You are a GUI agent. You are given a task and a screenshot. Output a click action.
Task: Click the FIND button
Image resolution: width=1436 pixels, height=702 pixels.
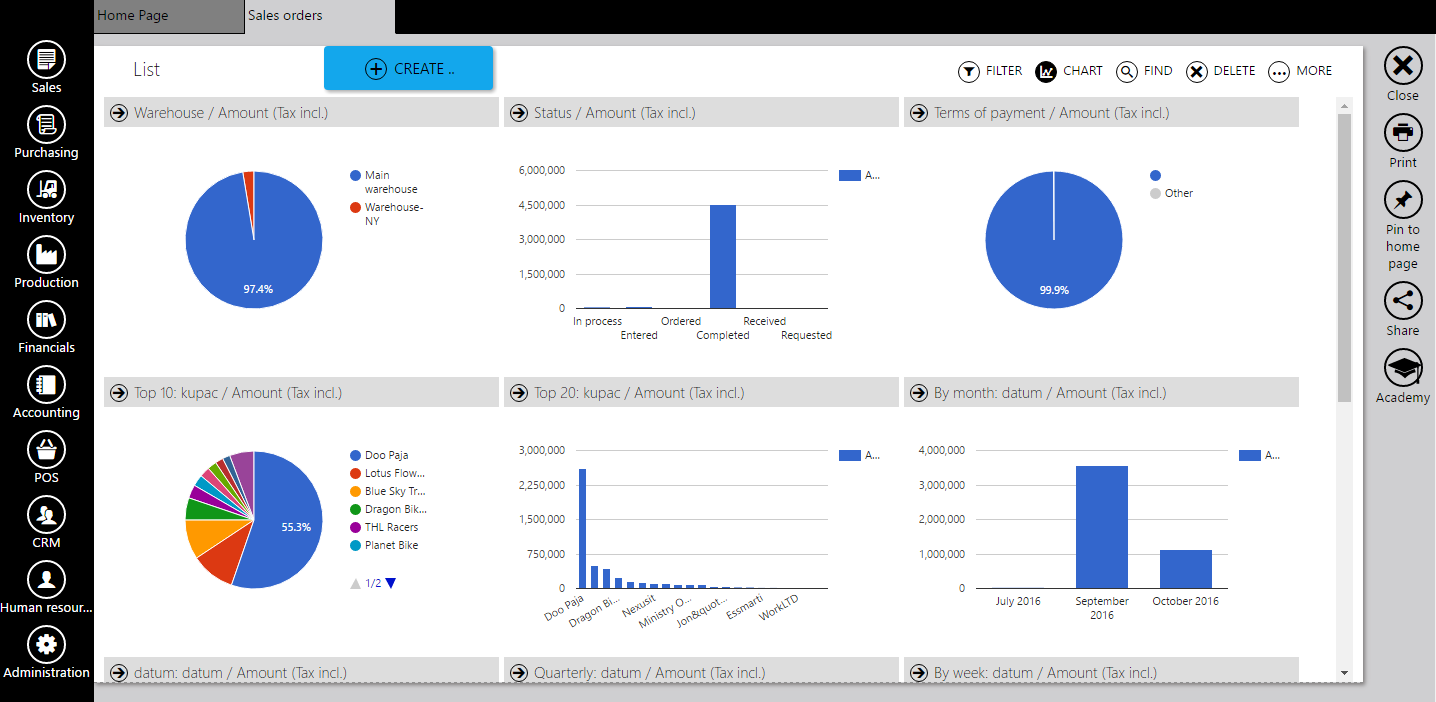[x=1144, y=71]
